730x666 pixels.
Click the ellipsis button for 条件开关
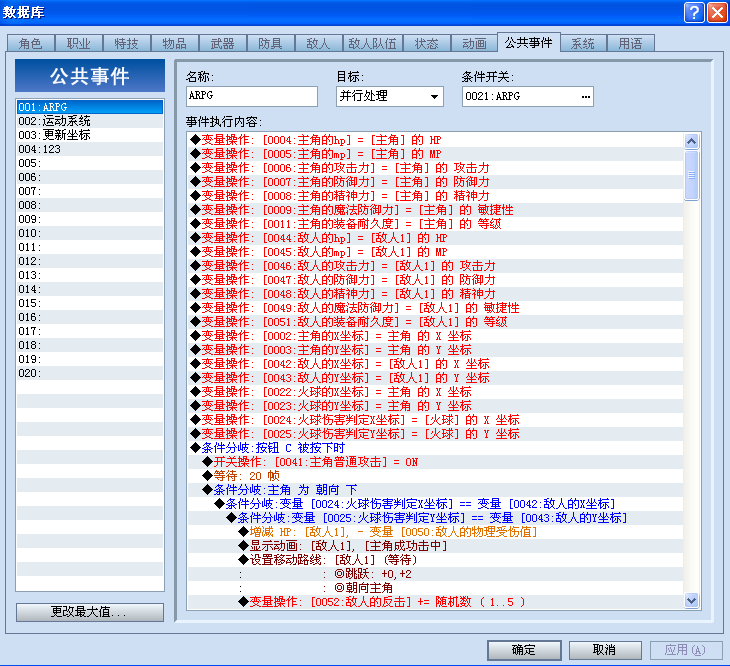(x=585, y=96)
